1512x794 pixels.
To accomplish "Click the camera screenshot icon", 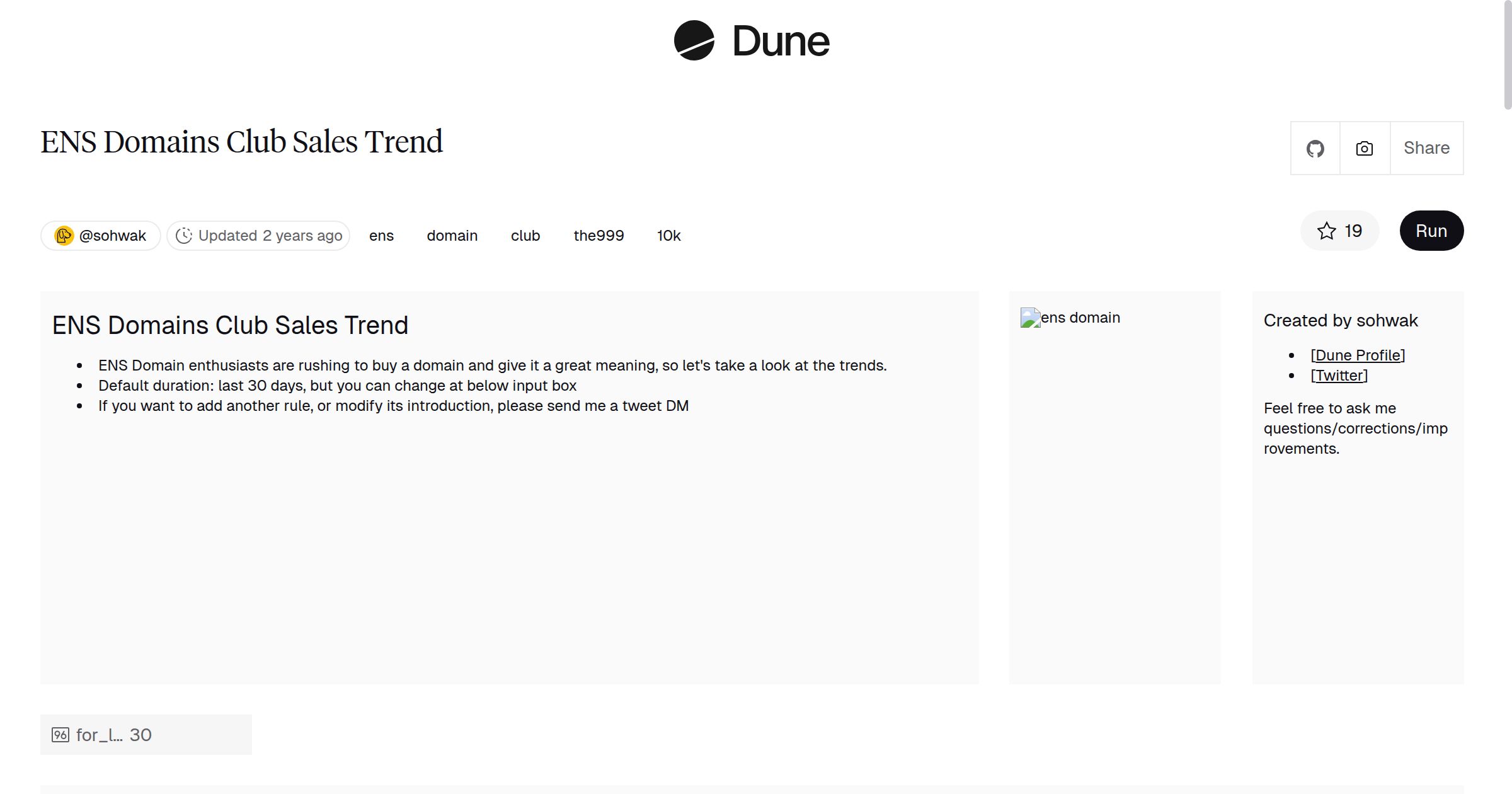I will (x=1364, y=148).
